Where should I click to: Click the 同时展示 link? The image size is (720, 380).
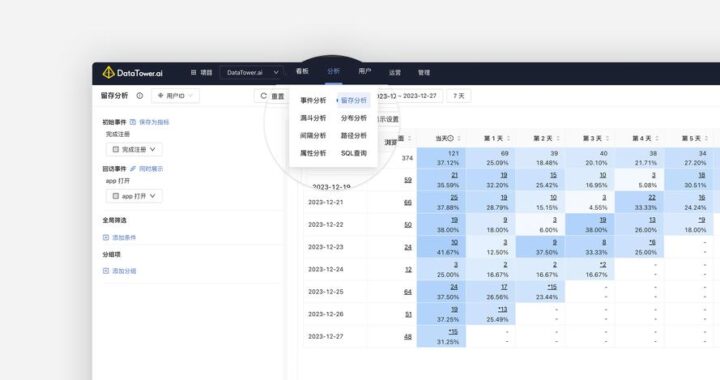pos(151,169)
